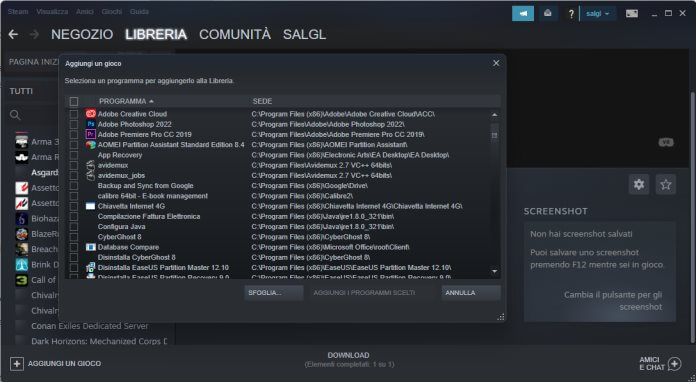The image size is (696, 382).
Task: Go to COMUNITÀ tab
Action: point(235,35)
